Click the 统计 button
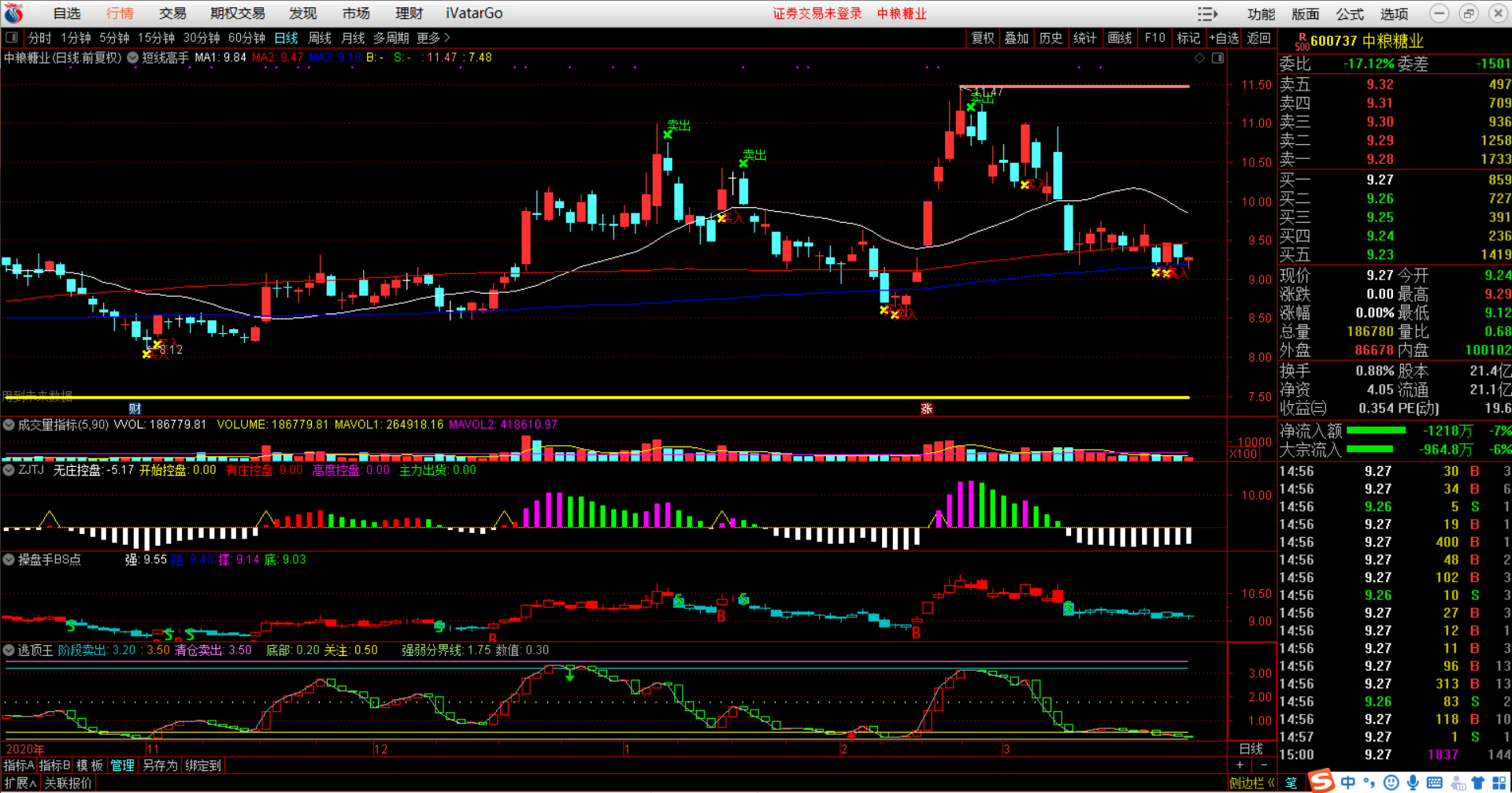Screen dimensions: 1512x793 tap(1085, 38)
